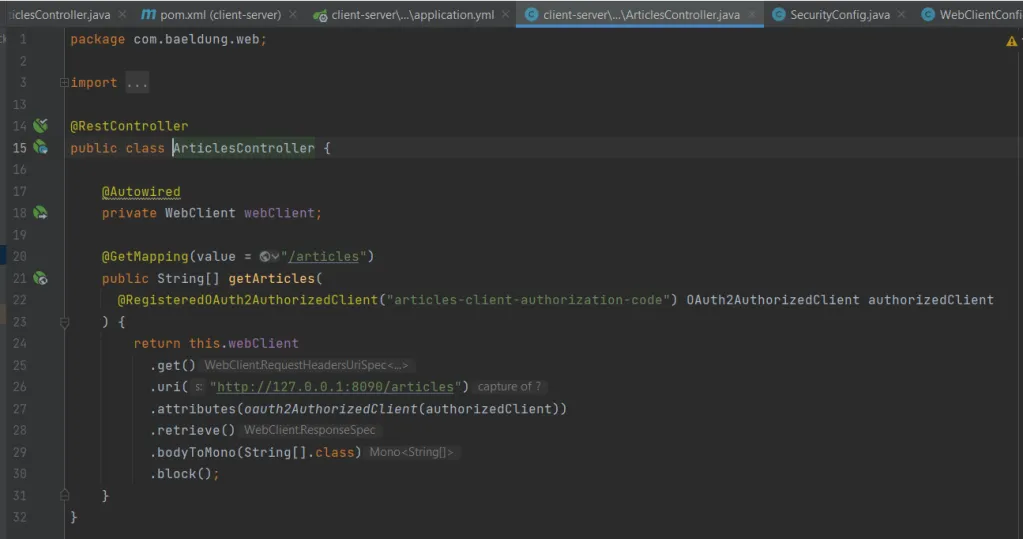Image resolution: width=1023 pixels, height=539 pixels.
Task: Click the Mono<String[]> inlay hint
Action: coord(411,452)
